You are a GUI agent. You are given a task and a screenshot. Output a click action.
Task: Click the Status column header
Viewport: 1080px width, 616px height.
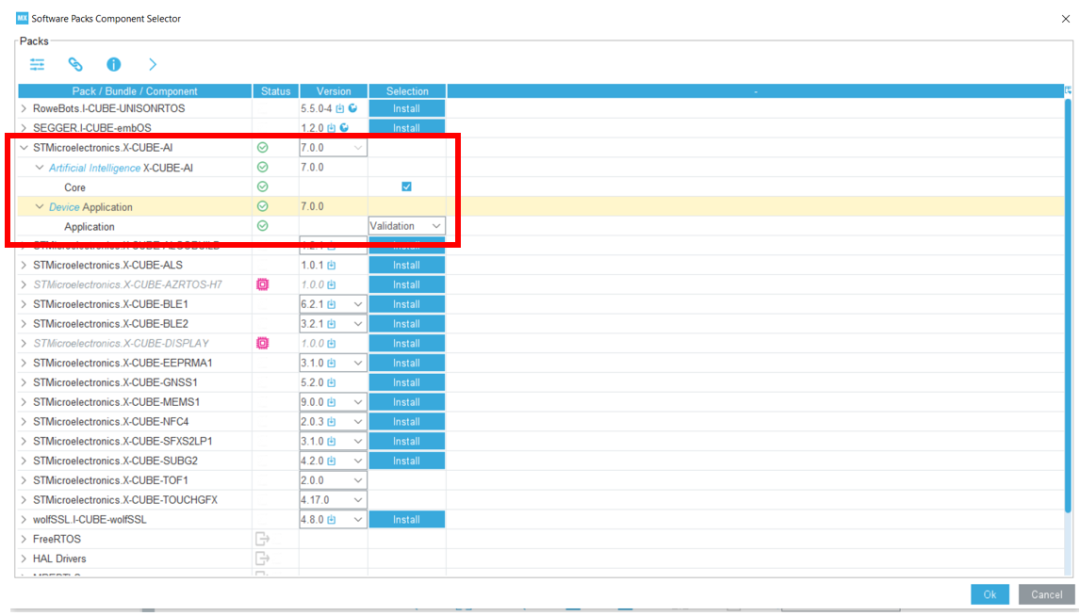276,91
